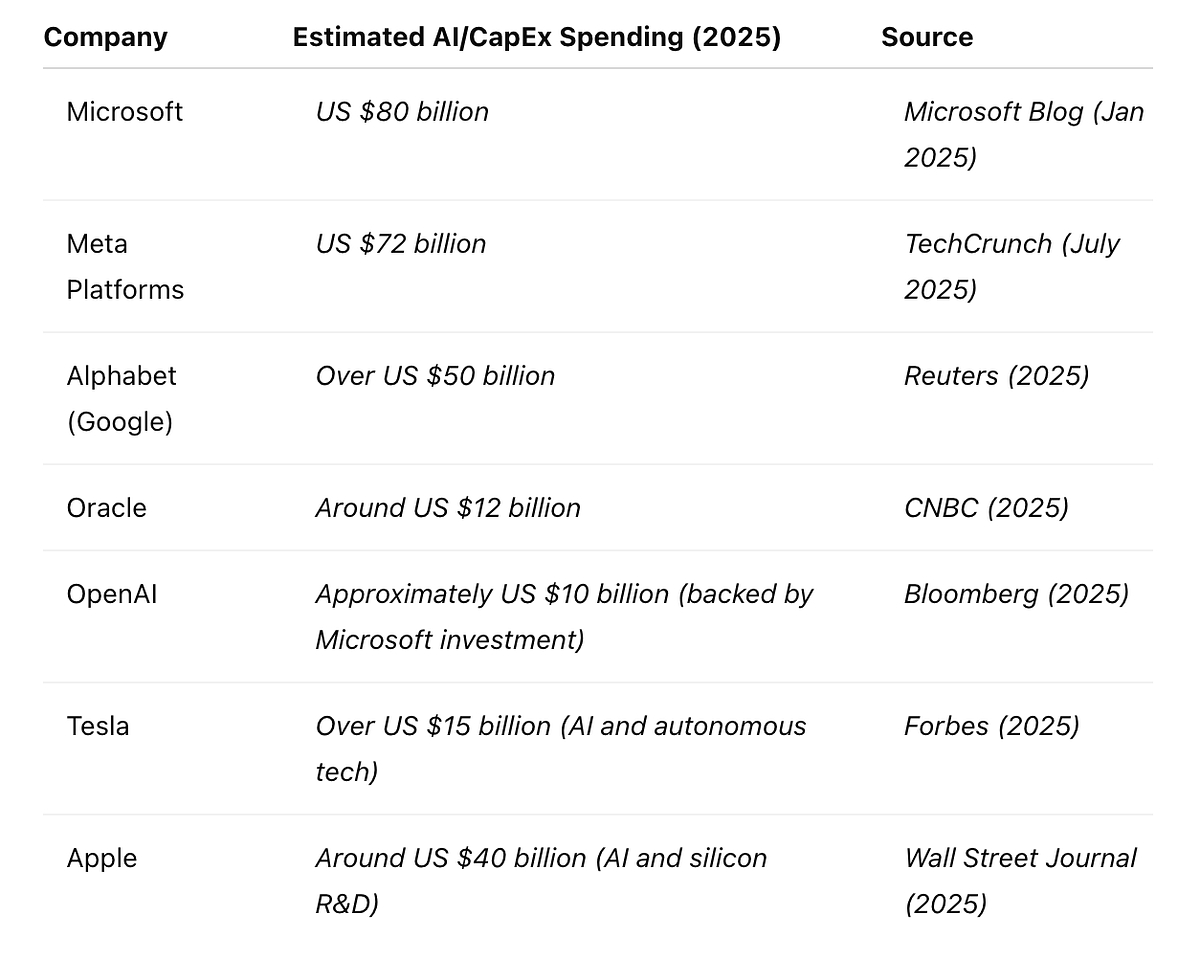This screenshot has width=1200, height=963.
Task: Select the Alphabet (Google) cell
Action: 121,398
